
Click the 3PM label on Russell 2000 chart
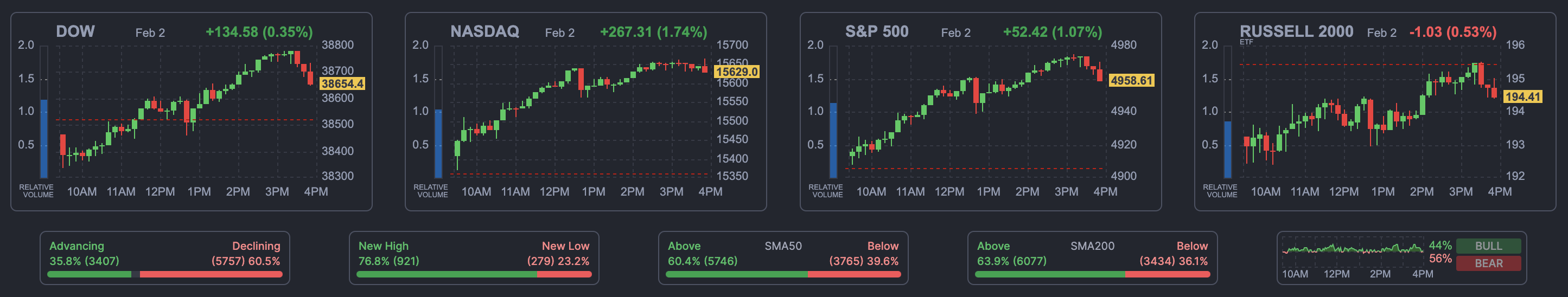point(1460,192)
